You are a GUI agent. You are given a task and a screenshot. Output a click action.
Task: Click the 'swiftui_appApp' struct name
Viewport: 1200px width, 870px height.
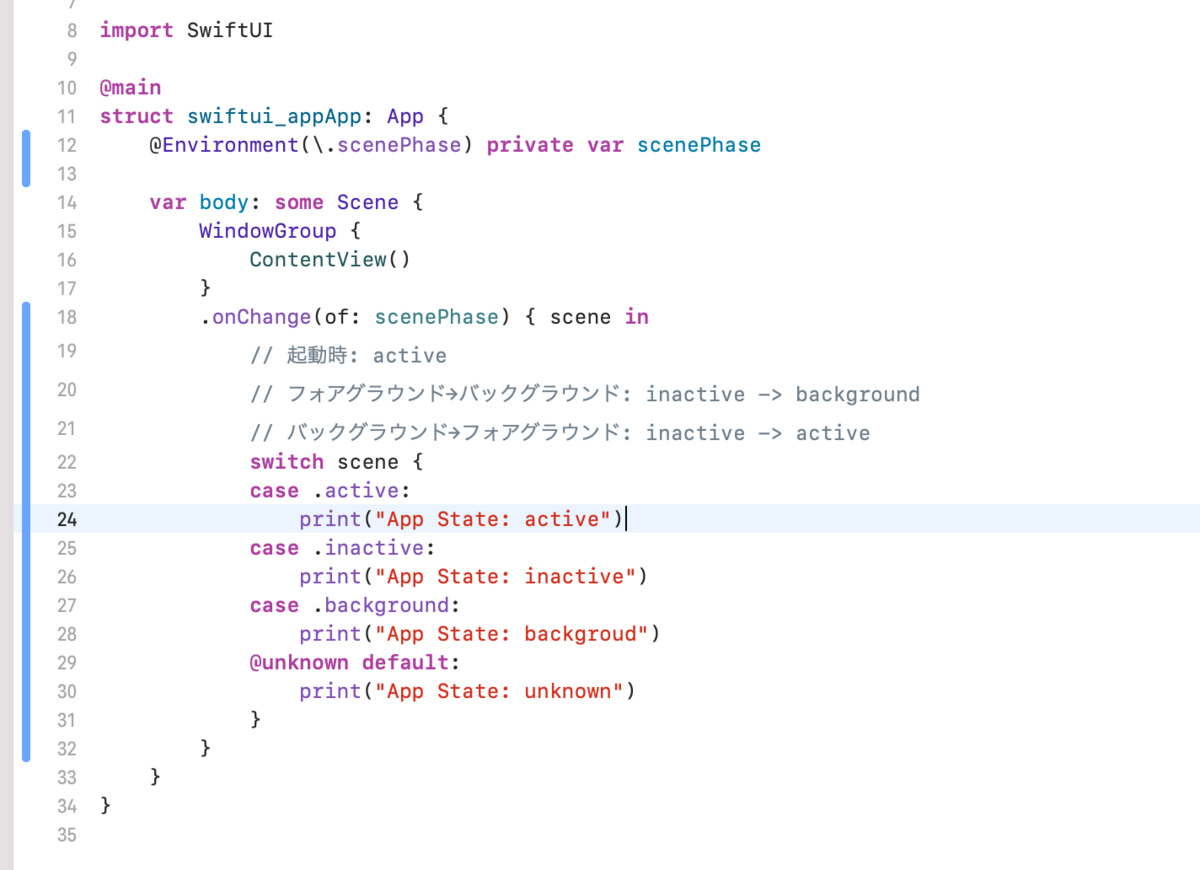tap(273, 117)
